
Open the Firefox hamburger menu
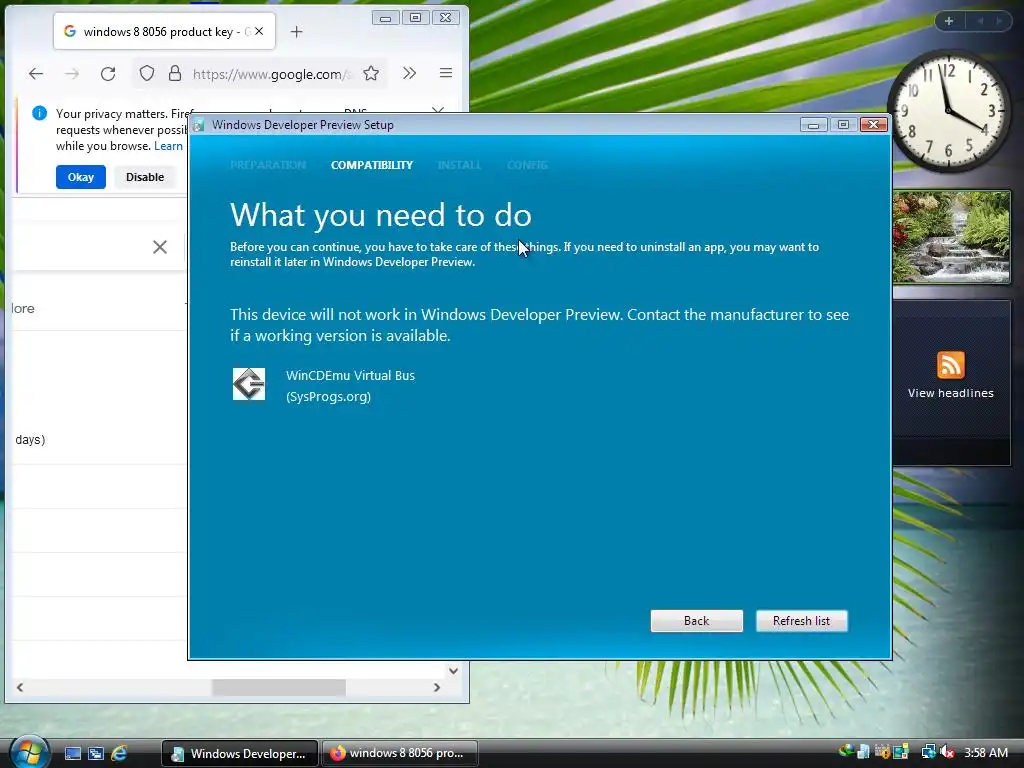pyautogui.click(x=446, y=73)
